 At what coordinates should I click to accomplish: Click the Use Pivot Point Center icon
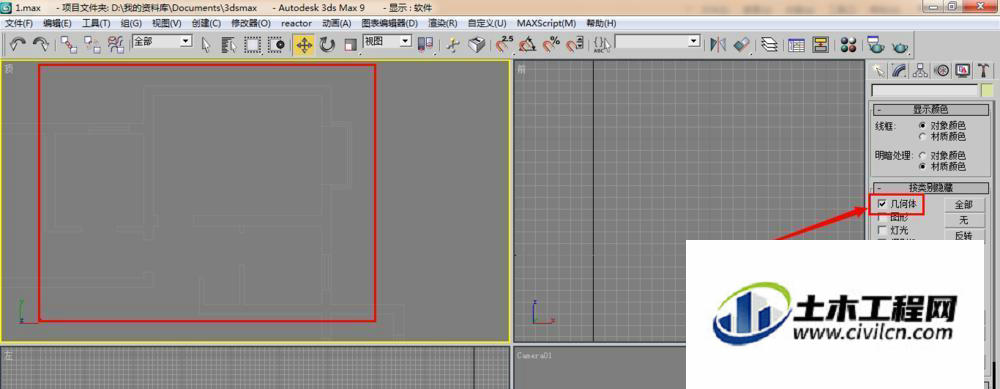425,45
